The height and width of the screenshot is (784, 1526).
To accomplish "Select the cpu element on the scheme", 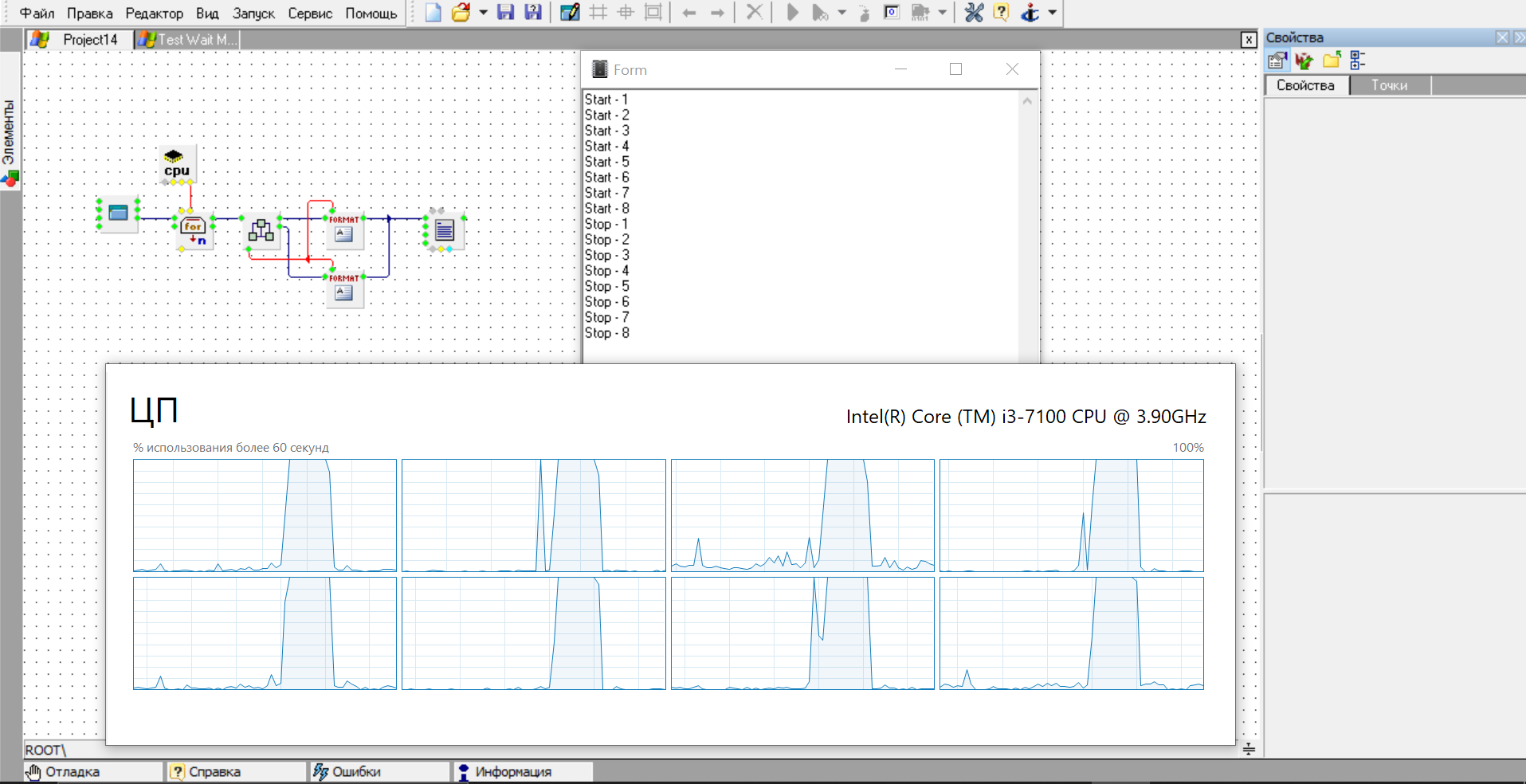I will coord(178,164).
